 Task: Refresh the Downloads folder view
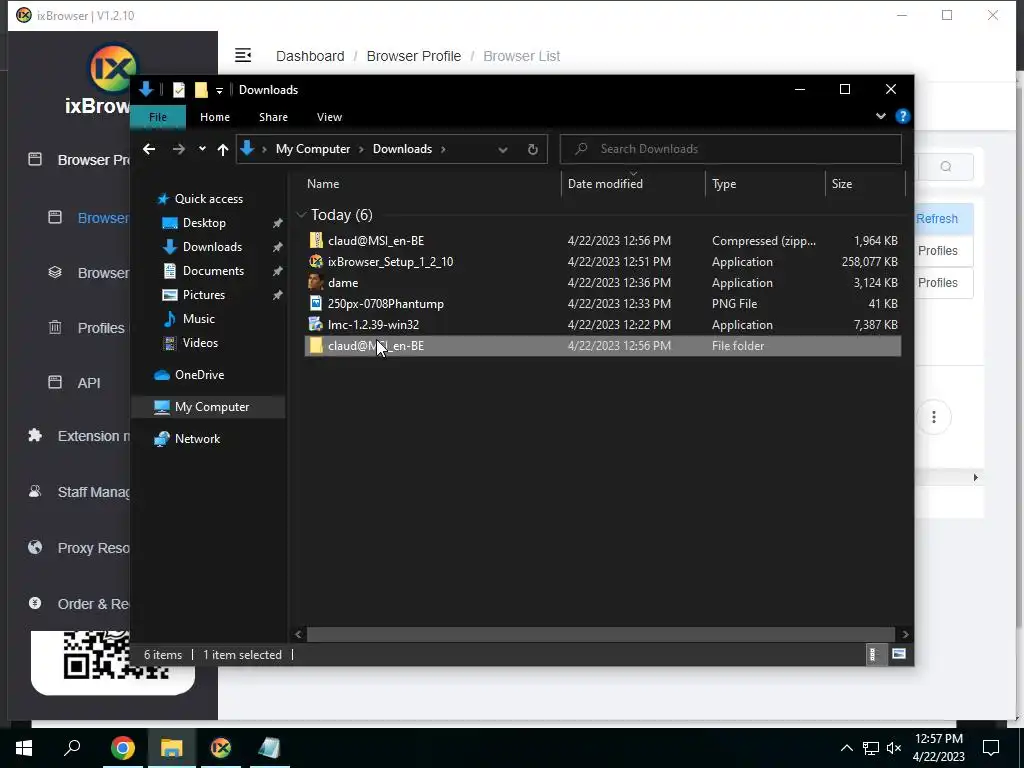pyautogui.click(x=532, y=149)
